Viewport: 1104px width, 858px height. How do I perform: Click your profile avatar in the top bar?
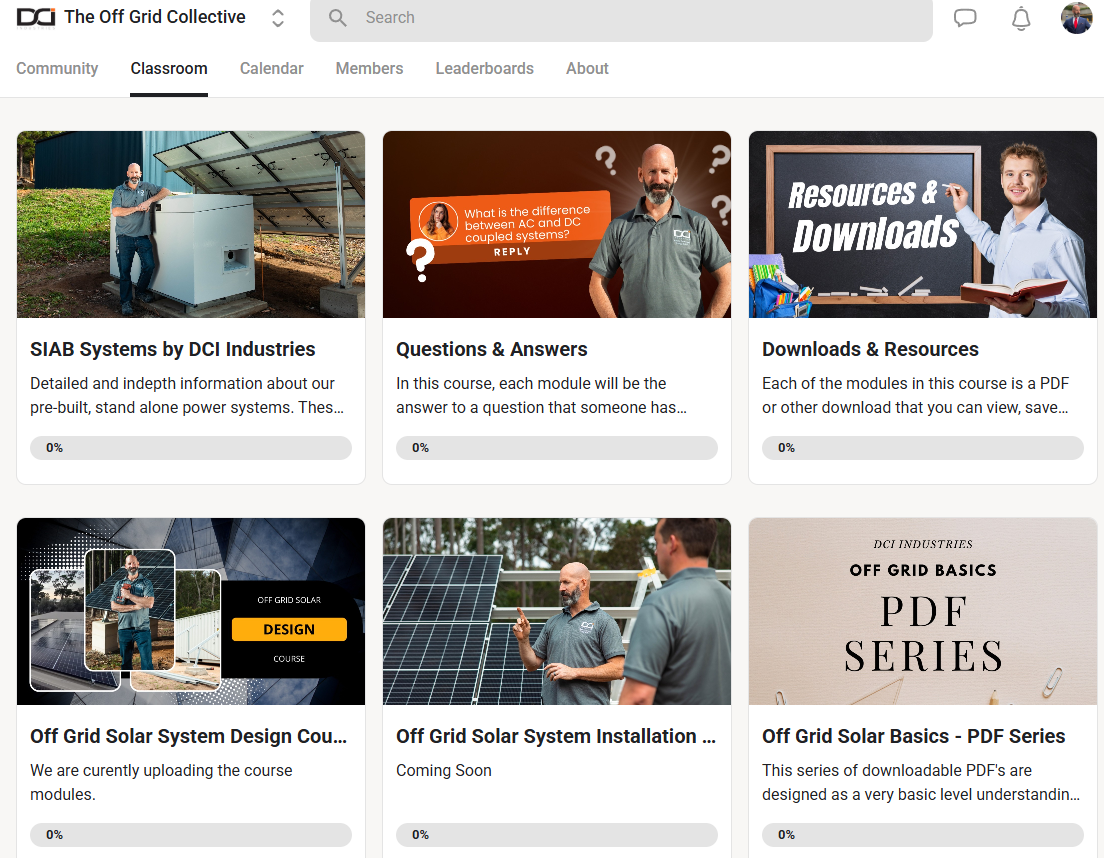click(x=1077, y=17)
